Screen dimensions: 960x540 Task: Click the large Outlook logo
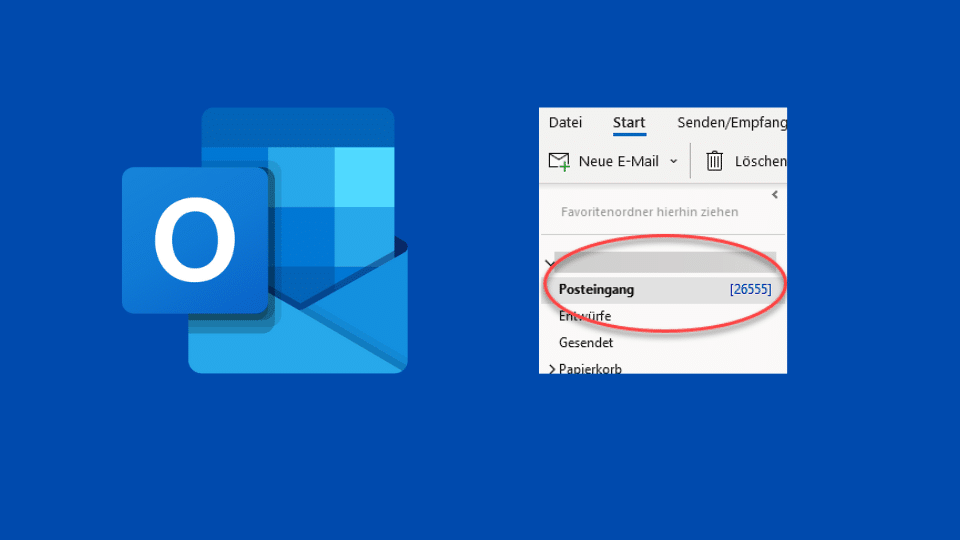coord(265,241)
